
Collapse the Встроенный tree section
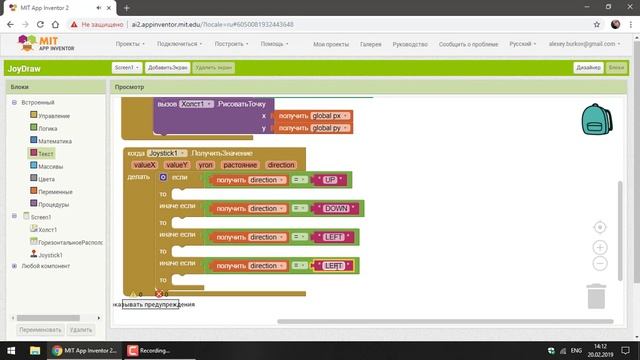pyautogui.click(x=14, y=102)
